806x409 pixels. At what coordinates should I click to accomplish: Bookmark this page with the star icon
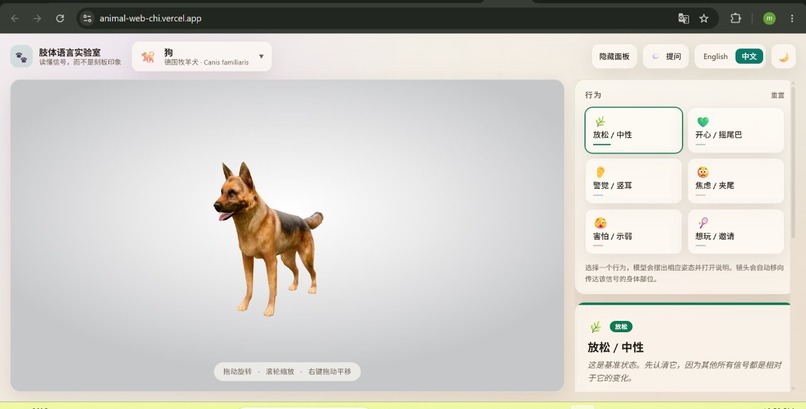pos(704,18)
